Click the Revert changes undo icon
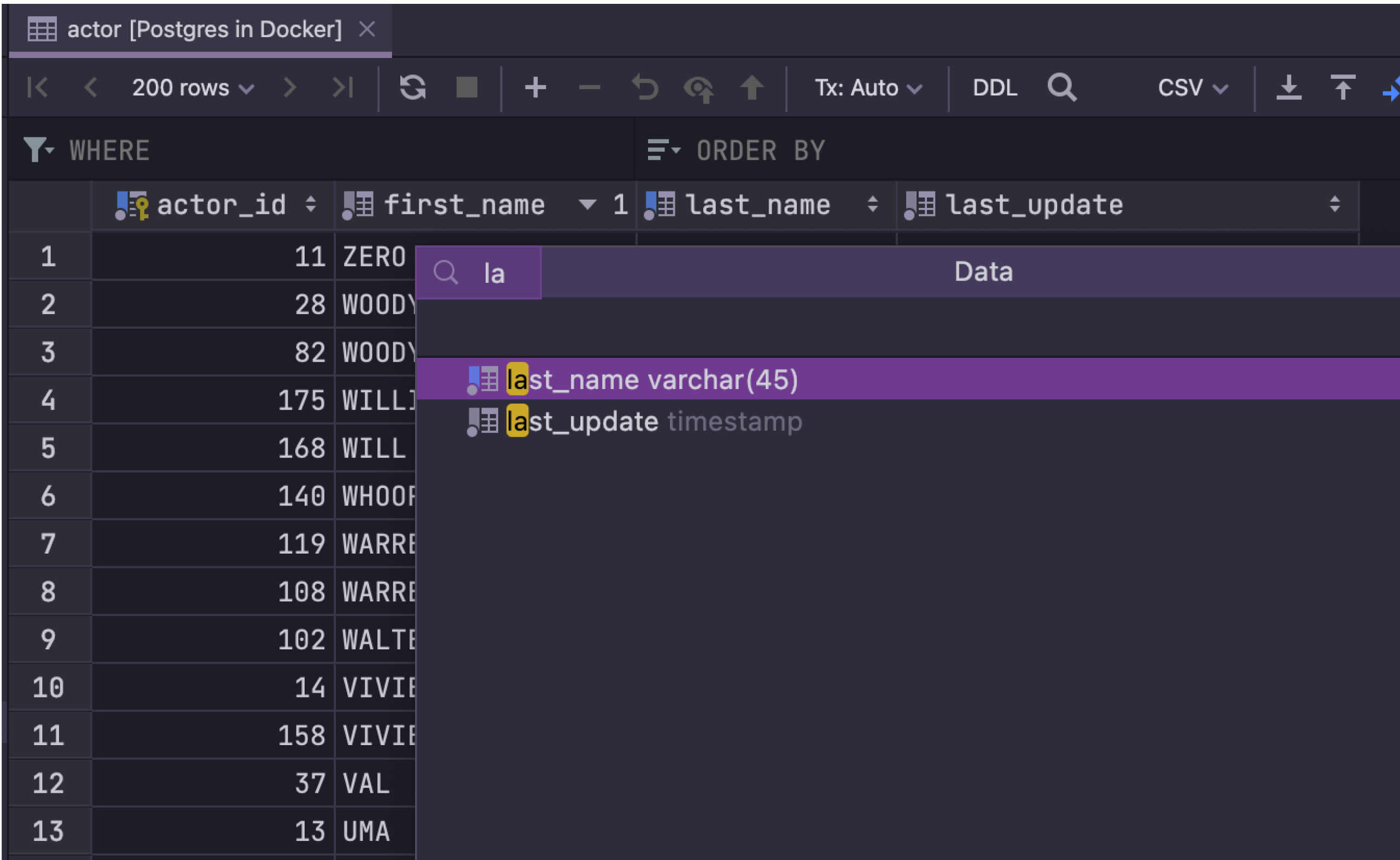Viewport: 1400px width, 860px height. [645, 88]
